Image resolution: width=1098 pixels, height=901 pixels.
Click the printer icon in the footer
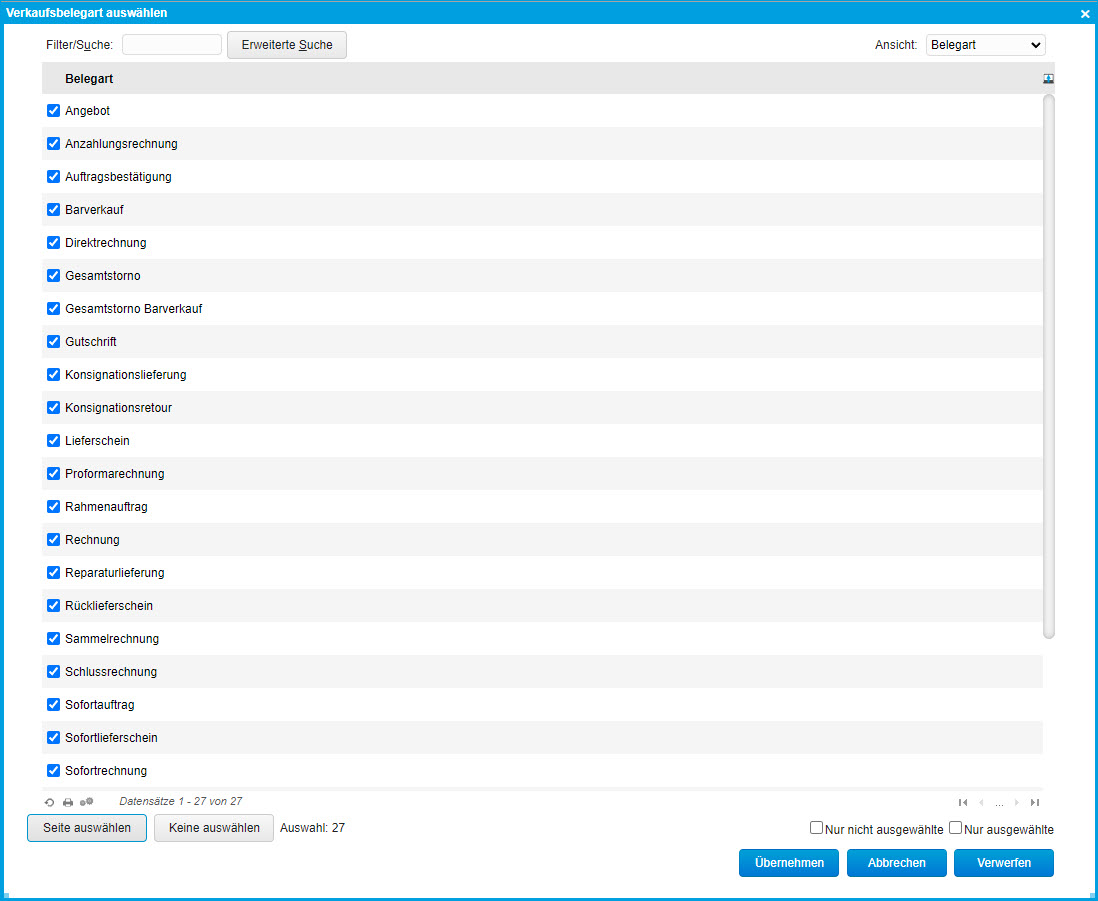coord(68,802)
